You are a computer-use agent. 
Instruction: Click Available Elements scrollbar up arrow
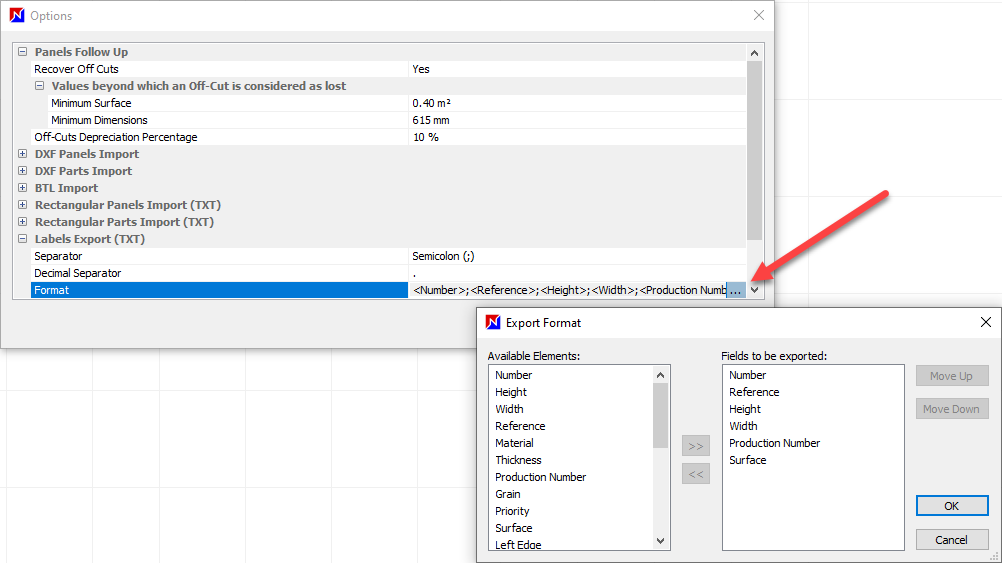pos(660,375)
